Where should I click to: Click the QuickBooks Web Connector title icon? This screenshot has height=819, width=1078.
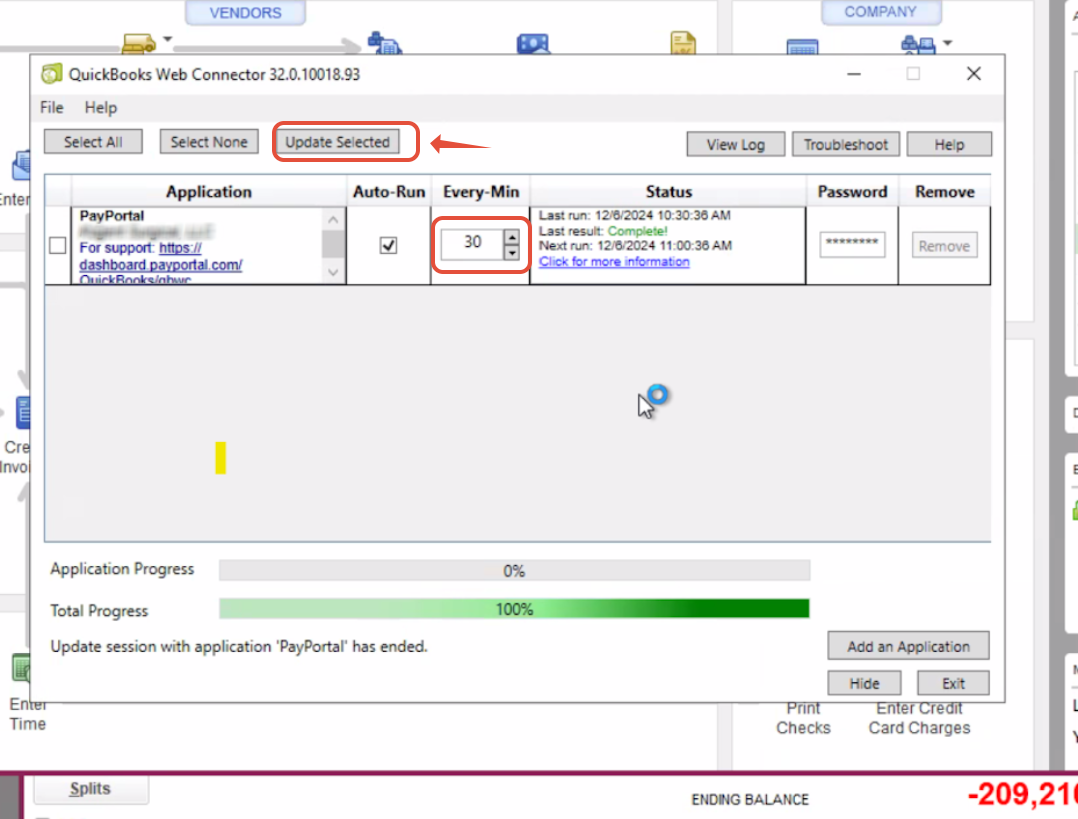point(52,74)
